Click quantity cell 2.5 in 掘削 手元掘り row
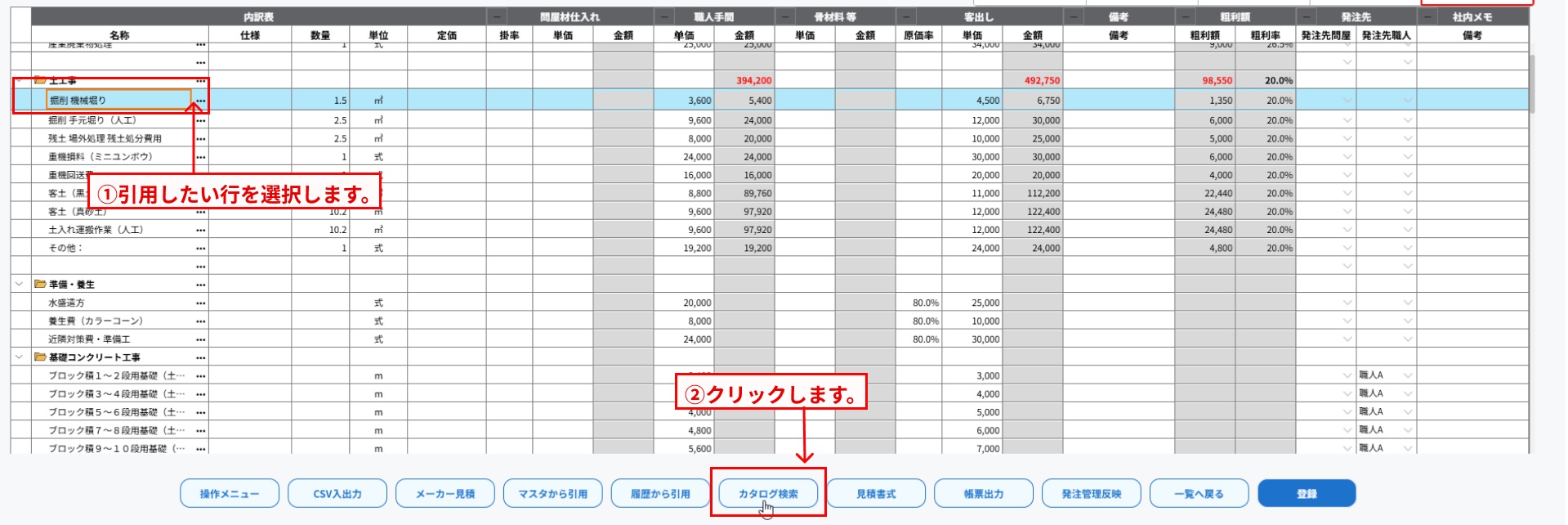This screenshot has width=1568, height=525. [x=320, y=120]
